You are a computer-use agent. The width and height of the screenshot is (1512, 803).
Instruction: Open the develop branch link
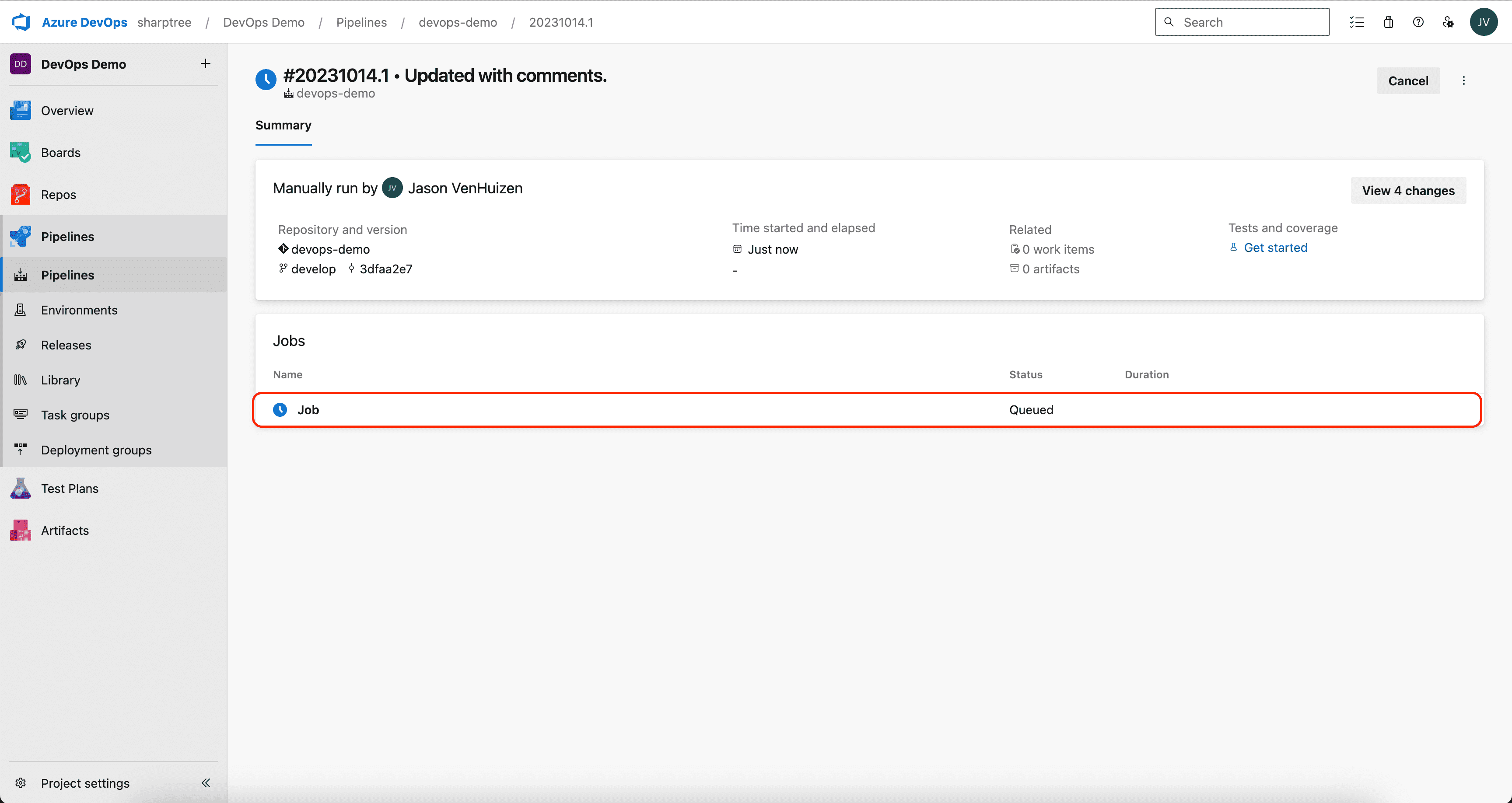click(313, 269)
